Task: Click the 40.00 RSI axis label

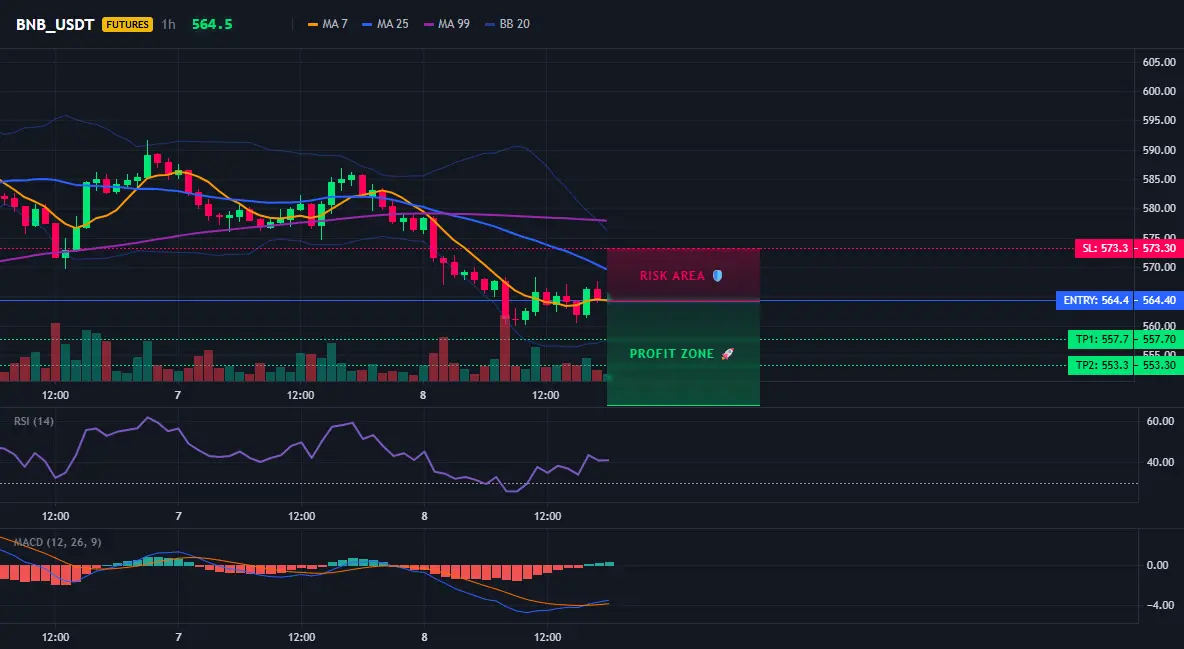Action: 1161,462
